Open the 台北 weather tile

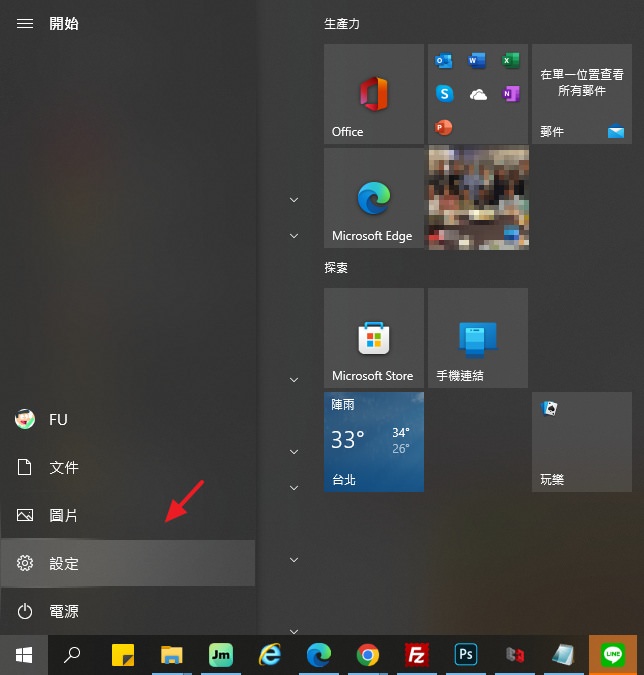pyautogui.click(x=374, y=442)
